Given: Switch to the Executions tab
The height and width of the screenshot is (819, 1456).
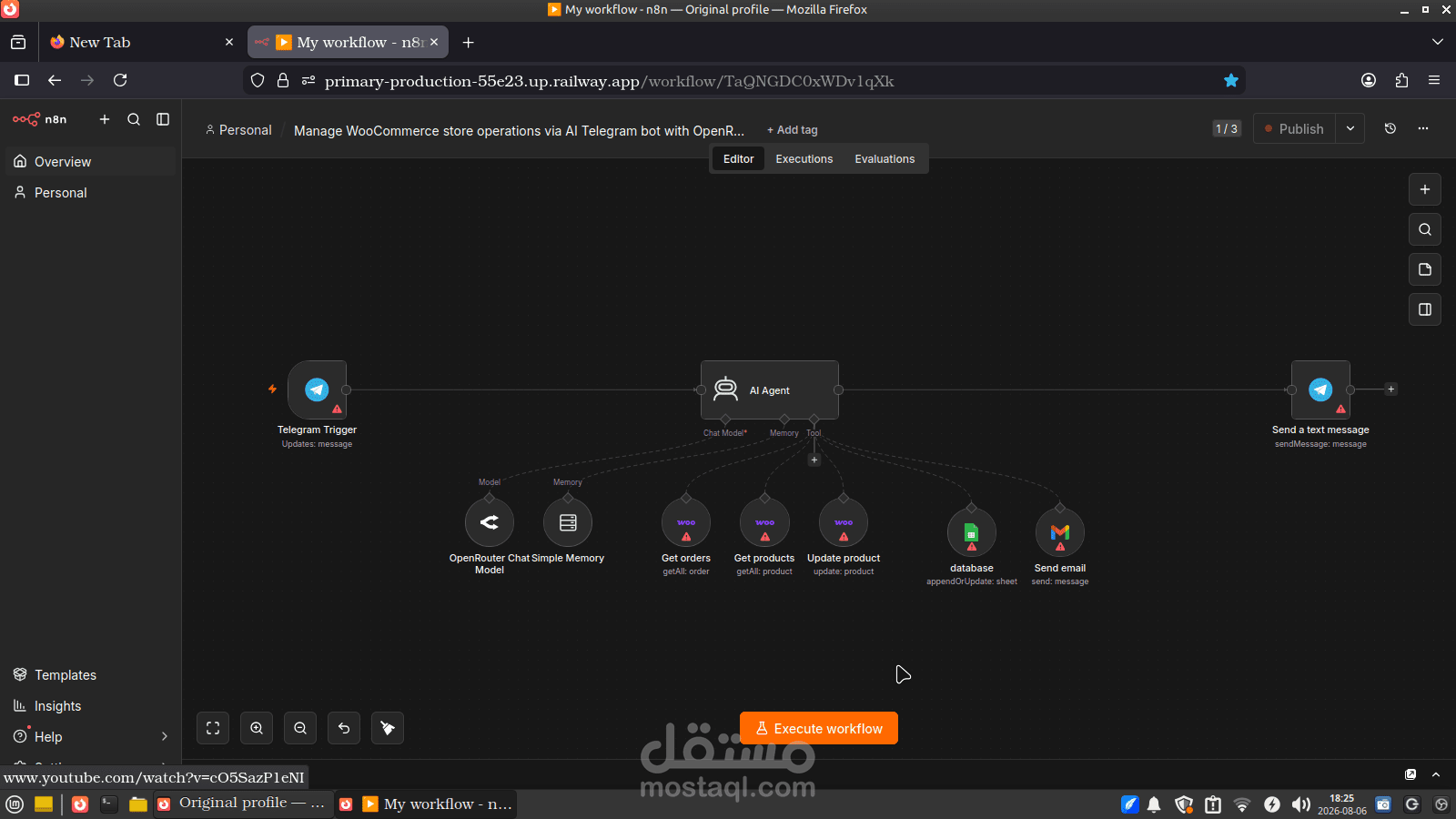Looking at the screenshot, I should (804, 158).
